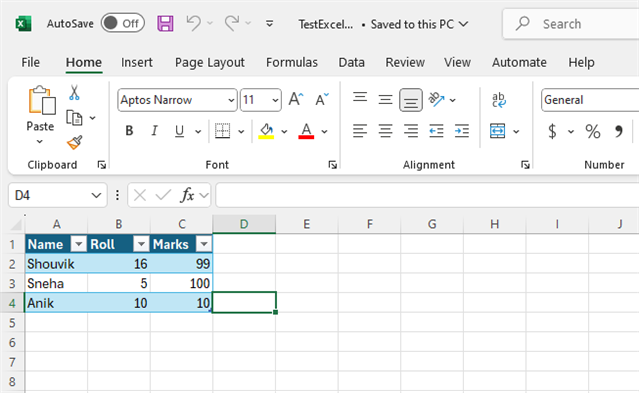Image resolution: width=639 pixels, height=393 pixels.
Task: Open Aptos Narrow font dropdown
Action: (x=231, y=100)
